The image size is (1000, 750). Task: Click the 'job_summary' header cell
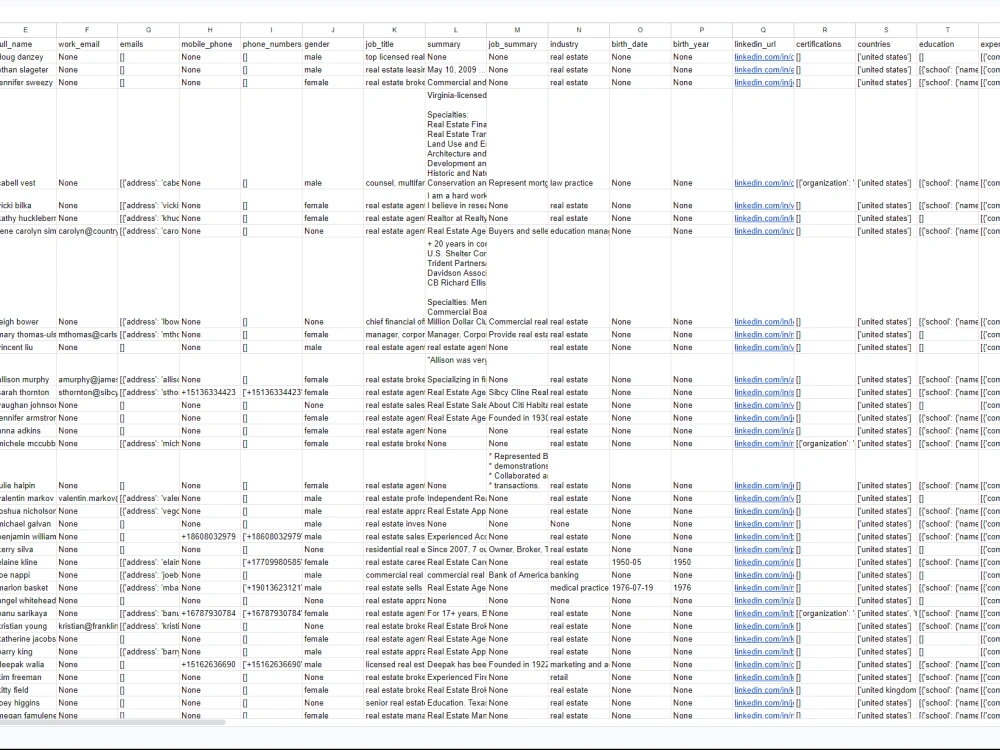click(x=517, y=44)
